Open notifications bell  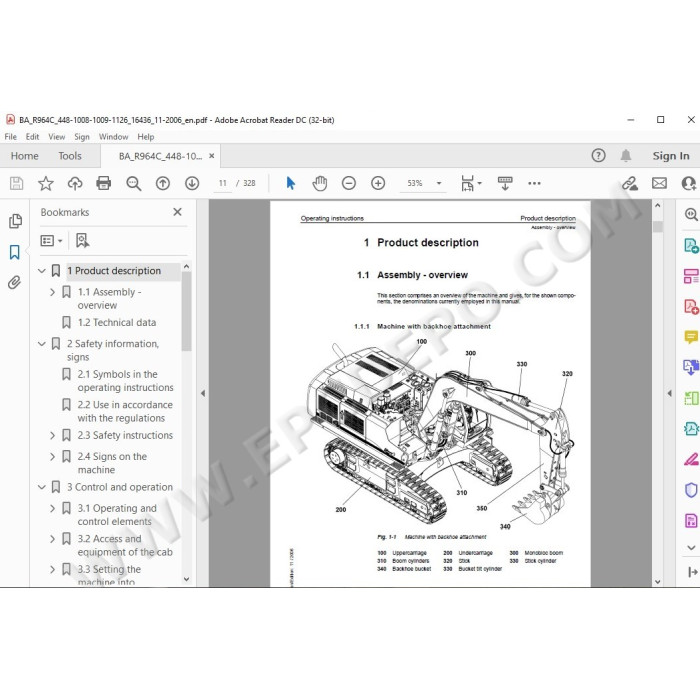click(626, 155)
